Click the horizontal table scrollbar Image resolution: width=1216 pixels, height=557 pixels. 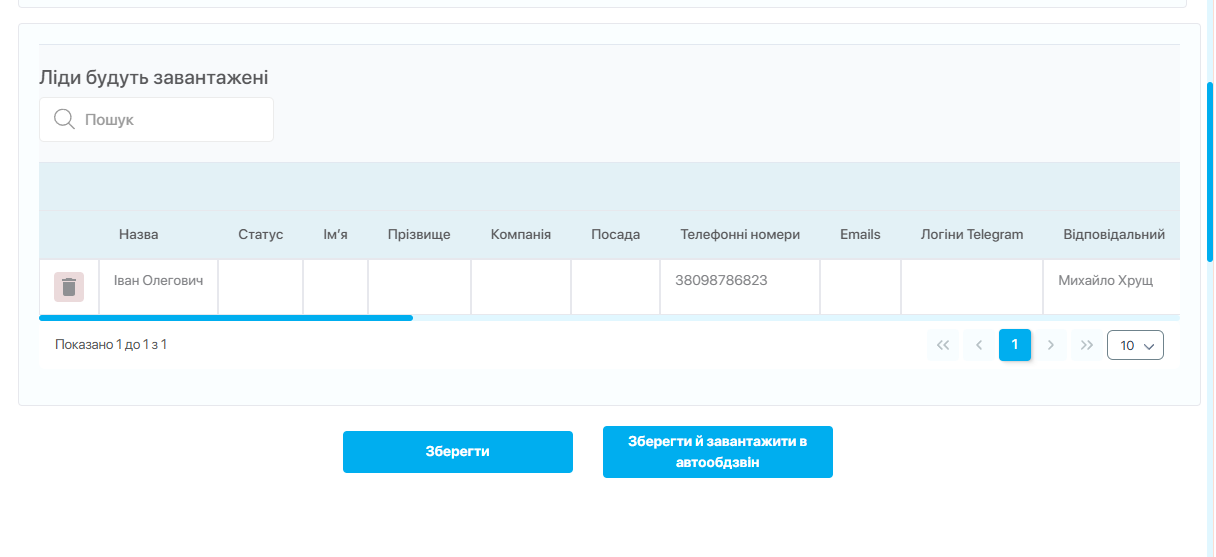[x=226, y=318]
